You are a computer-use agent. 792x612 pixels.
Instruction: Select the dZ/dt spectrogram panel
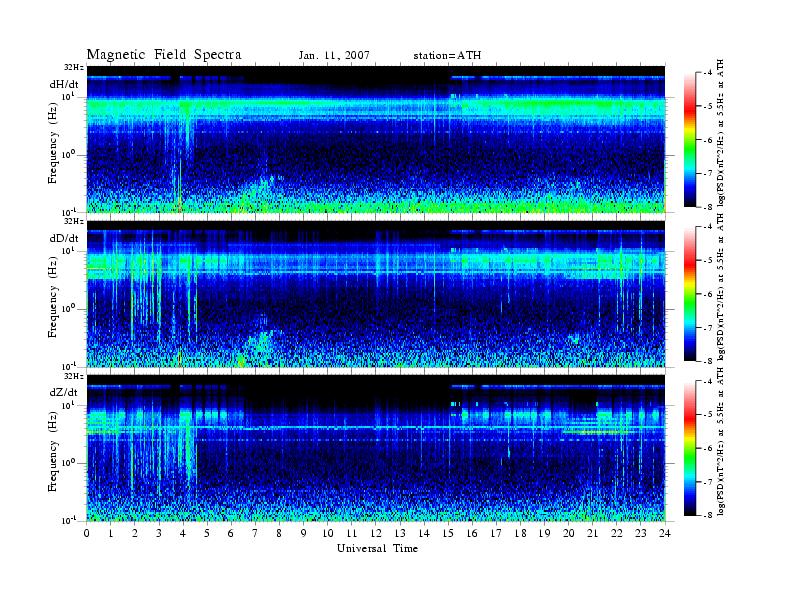(x=376, y=448)
